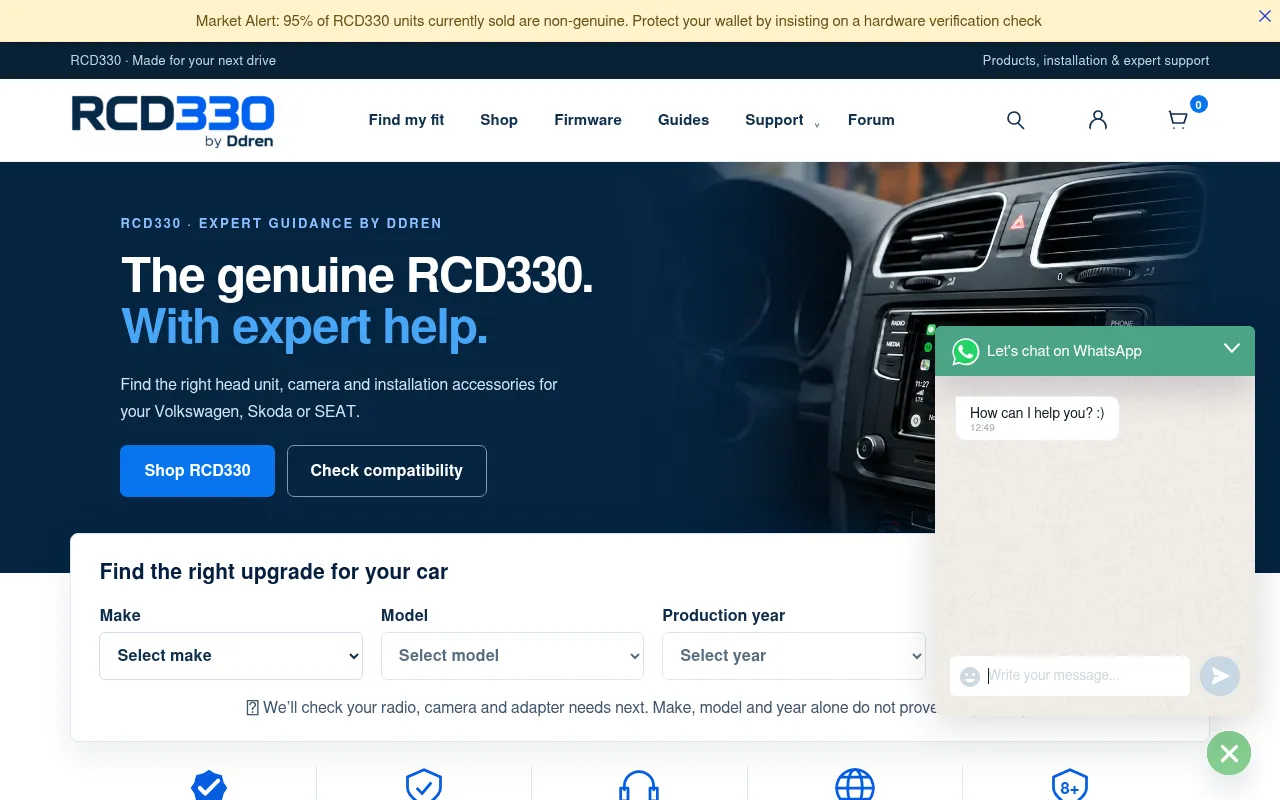The image size is (1280, 800).
Task: Open the emoji picker in chat
Action: point(969,677)
